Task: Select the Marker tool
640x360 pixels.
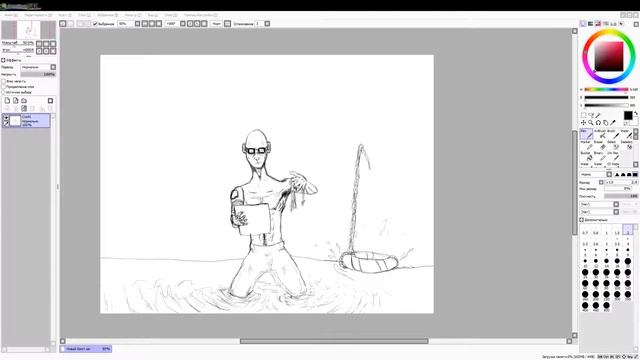Action: [586, 145]
